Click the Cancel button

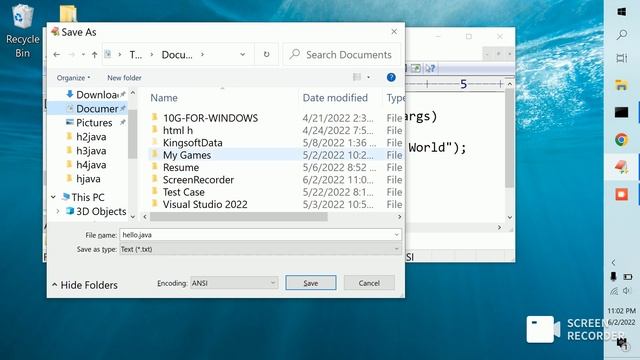[x=369, y=283]
